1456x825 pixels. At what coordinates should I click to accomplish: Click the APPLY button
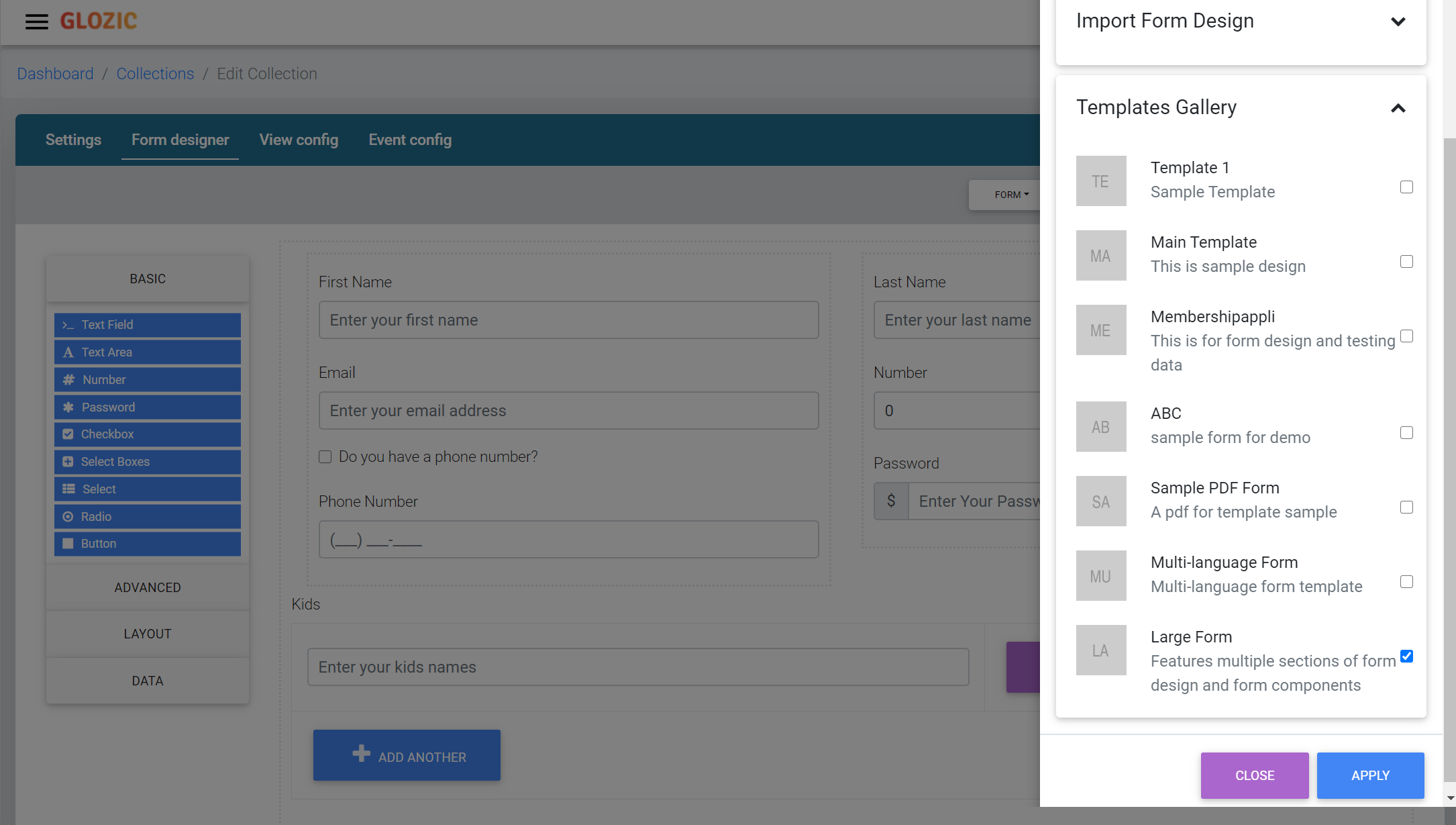pyautogui.click(x=1370, y=775)
